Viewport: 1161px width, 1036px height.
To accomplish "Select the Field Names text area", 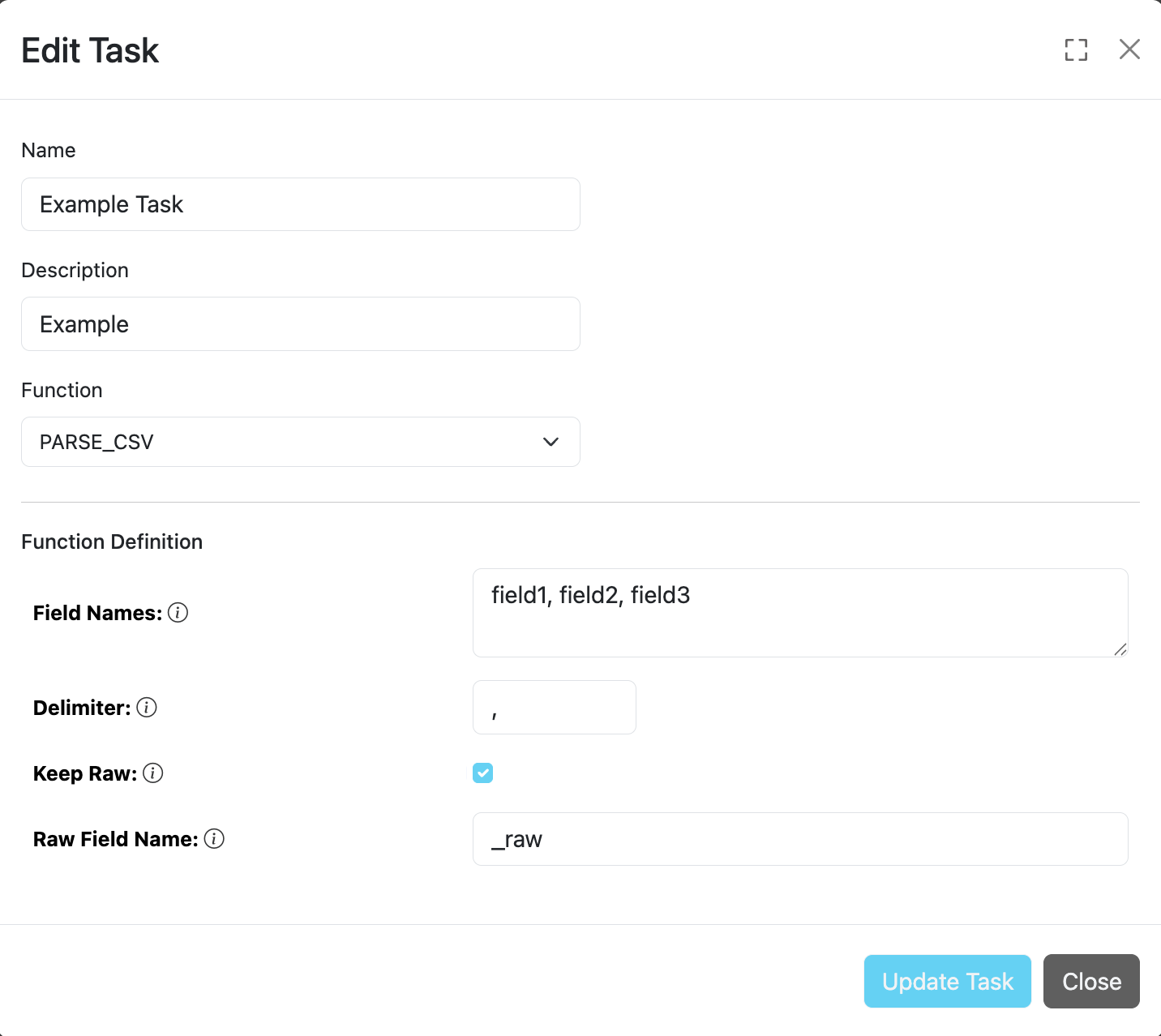I will coord(799,613).
